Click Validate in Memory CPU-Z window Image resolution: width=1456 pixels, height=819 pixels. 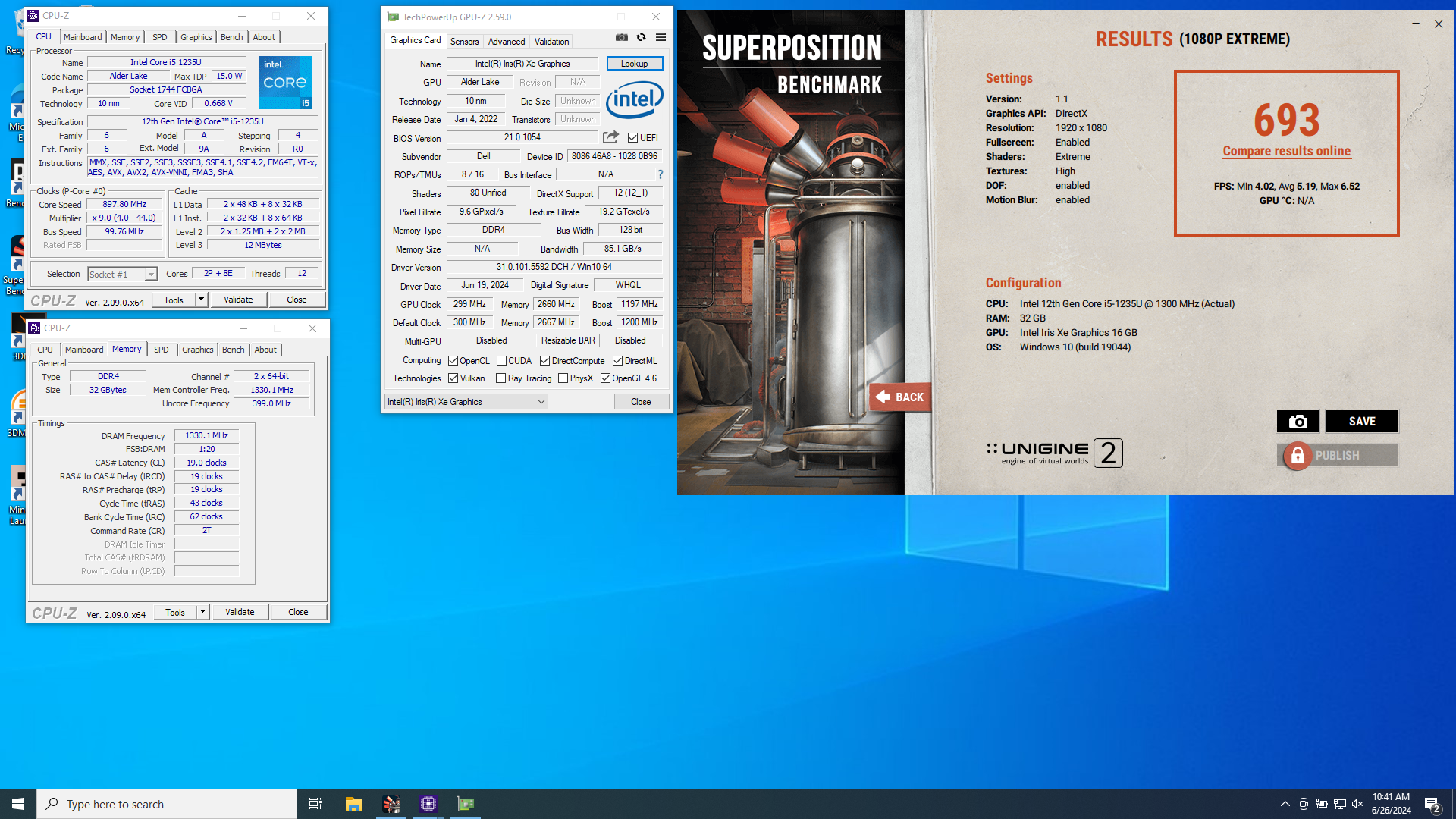click(240, 612)
